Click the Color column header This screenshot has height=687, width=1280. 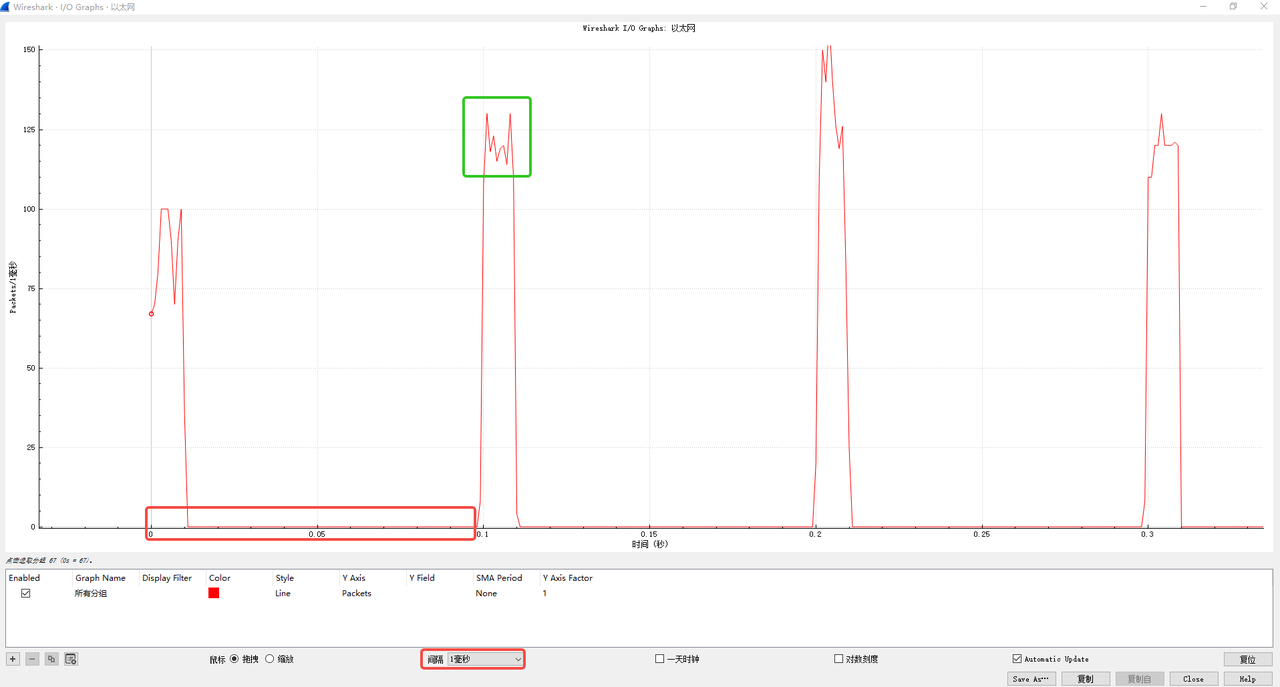220,578
